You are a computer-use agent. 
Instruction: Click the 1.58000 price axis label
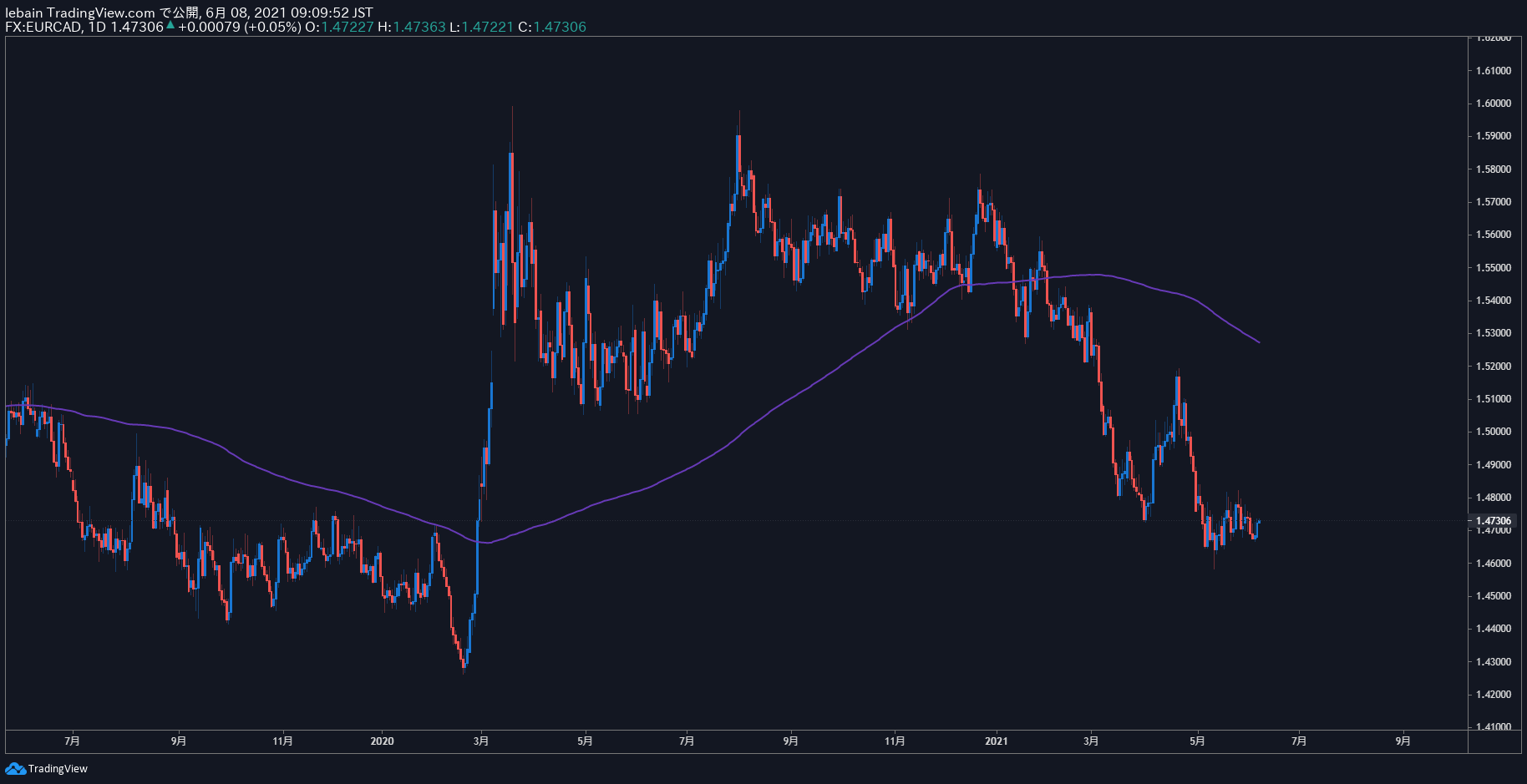point(1494,169)
